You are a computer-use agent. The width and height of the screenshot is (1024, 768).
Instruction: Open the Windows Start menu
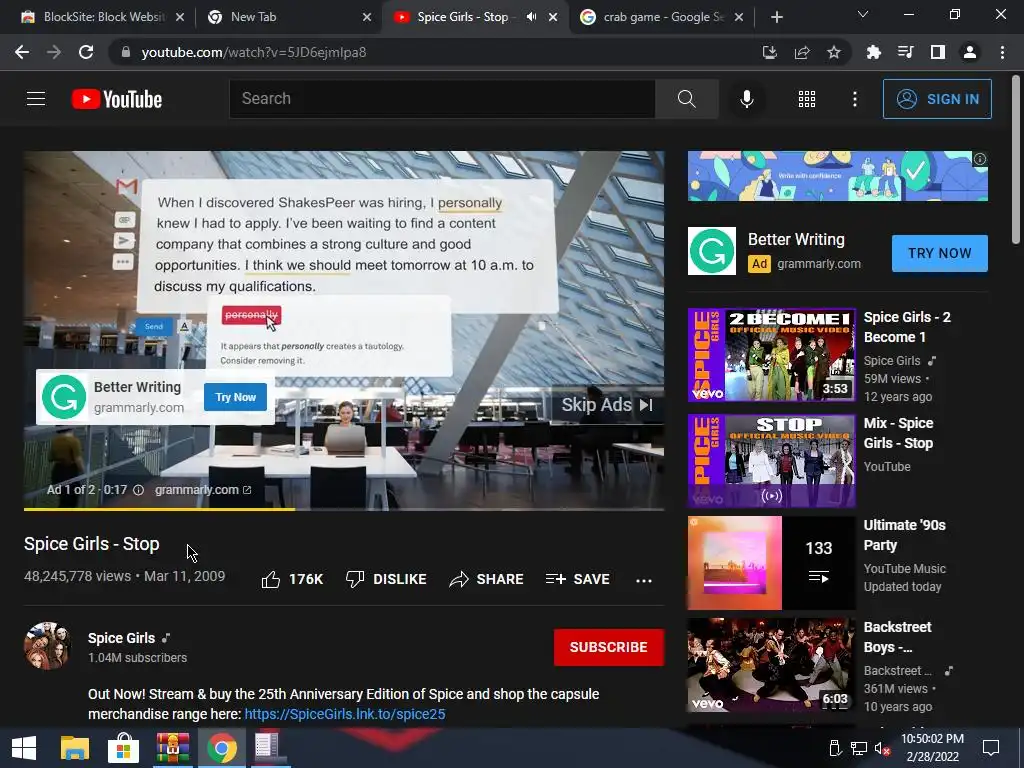click(x=24, y=748)
